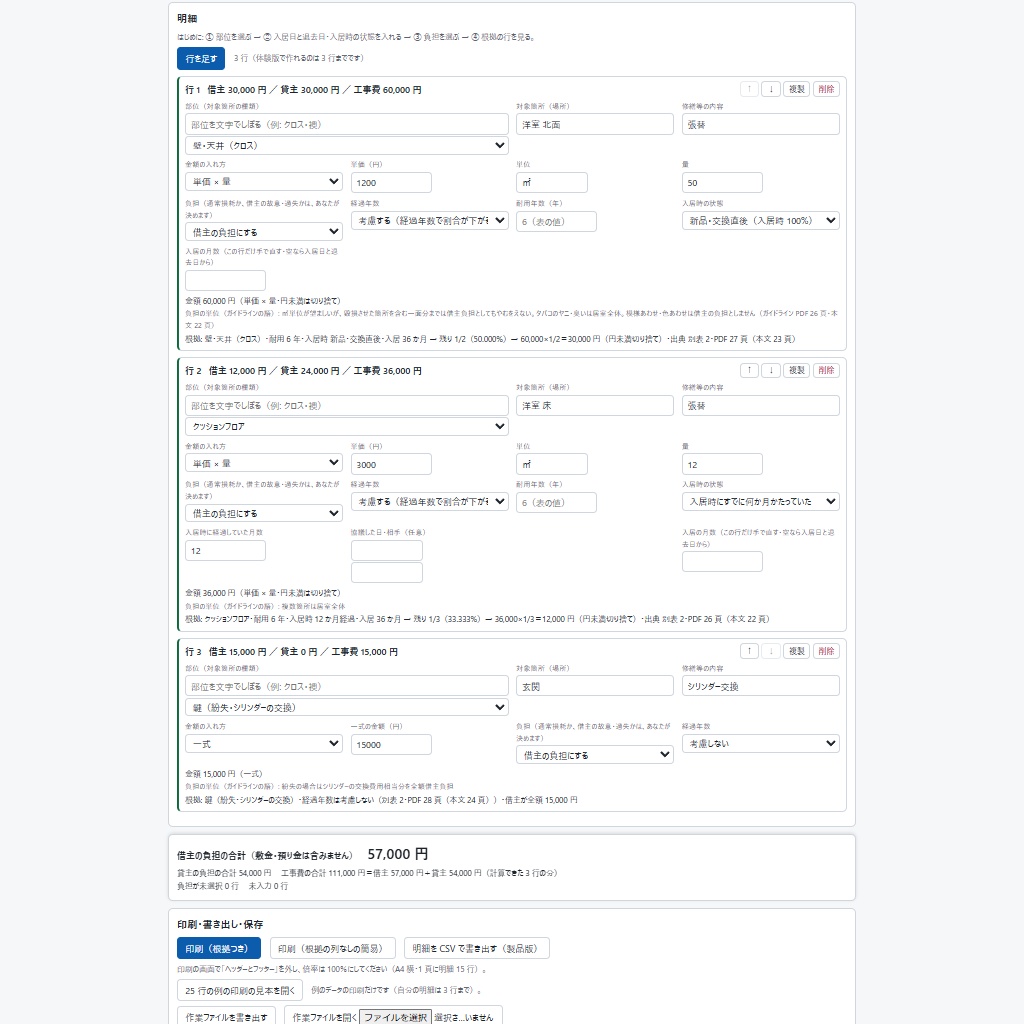Viewport: 1024px width, 1024px height.
Task: Open row 3 金額の入れ方 dropdown showing 一式
Action: [264, 743]
